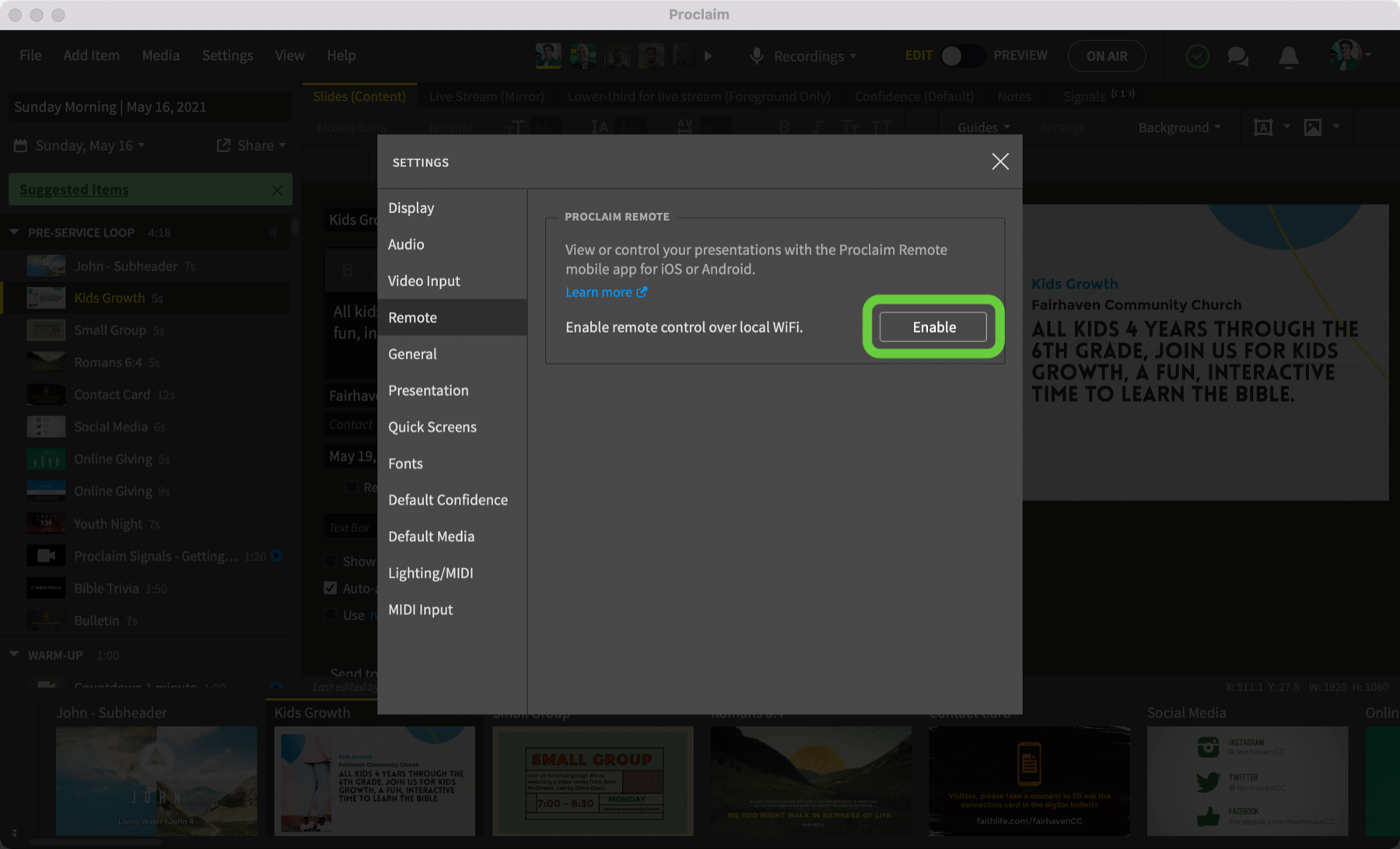The image size is (1400, 849).
Task: Open the Media menu
Action: (160, 55)
